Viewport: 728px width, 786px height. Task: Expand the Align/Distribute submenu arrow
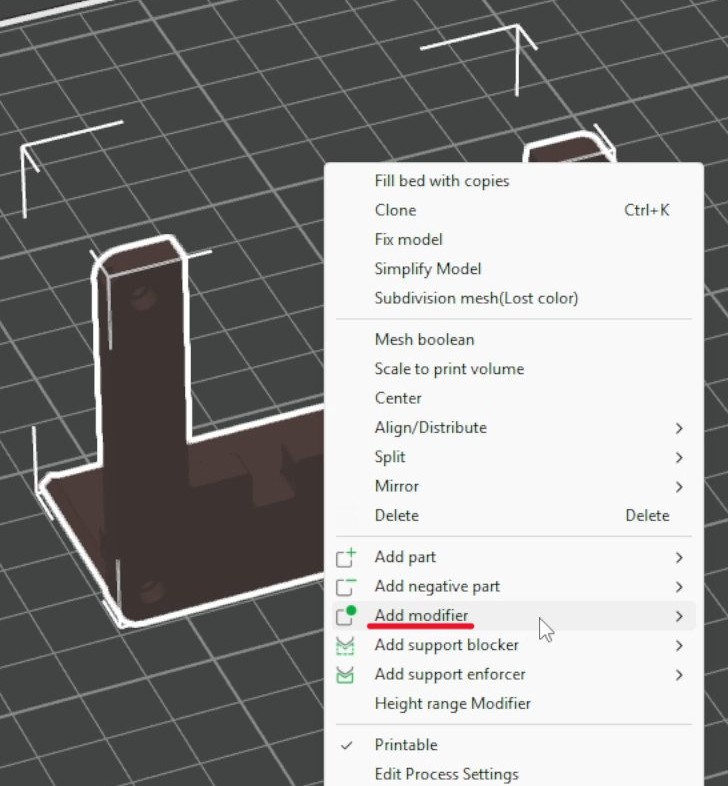coord(679,428)
